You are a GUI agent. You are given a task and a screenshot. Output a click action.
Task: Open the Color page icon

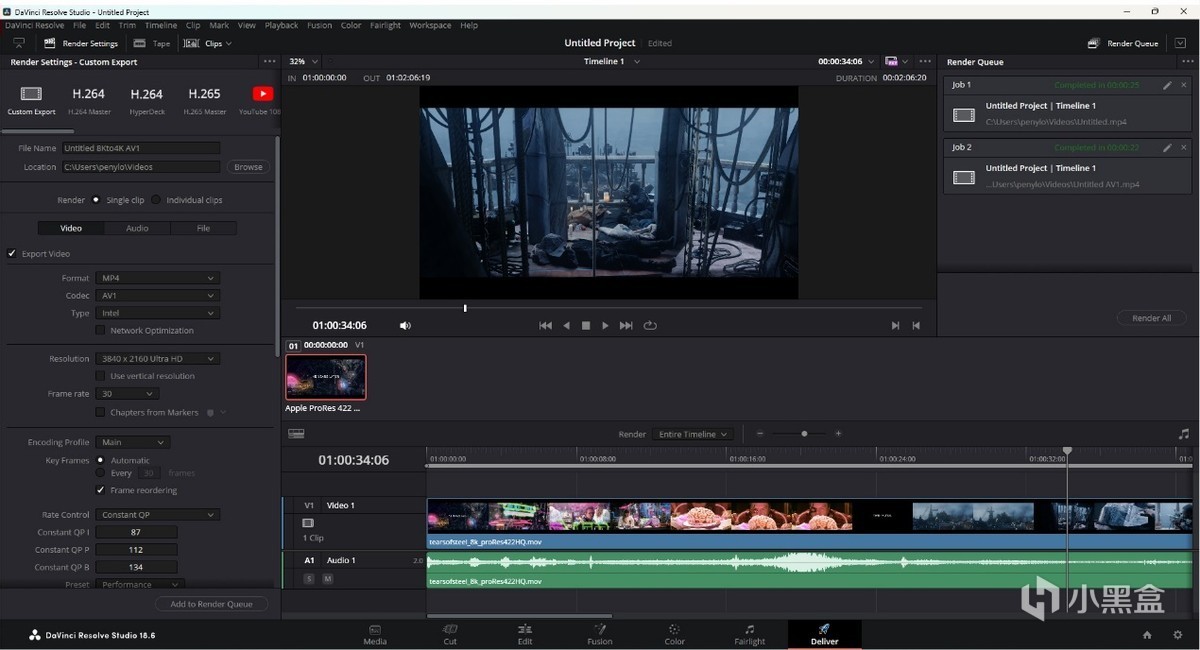click(x=674, y=630)
